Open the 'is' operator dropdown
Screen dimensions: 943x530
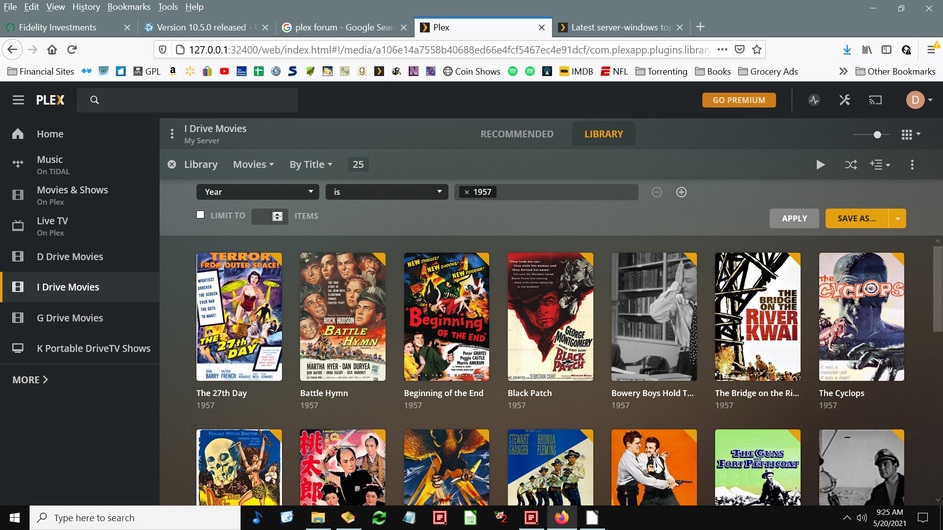tap(387, 192)
